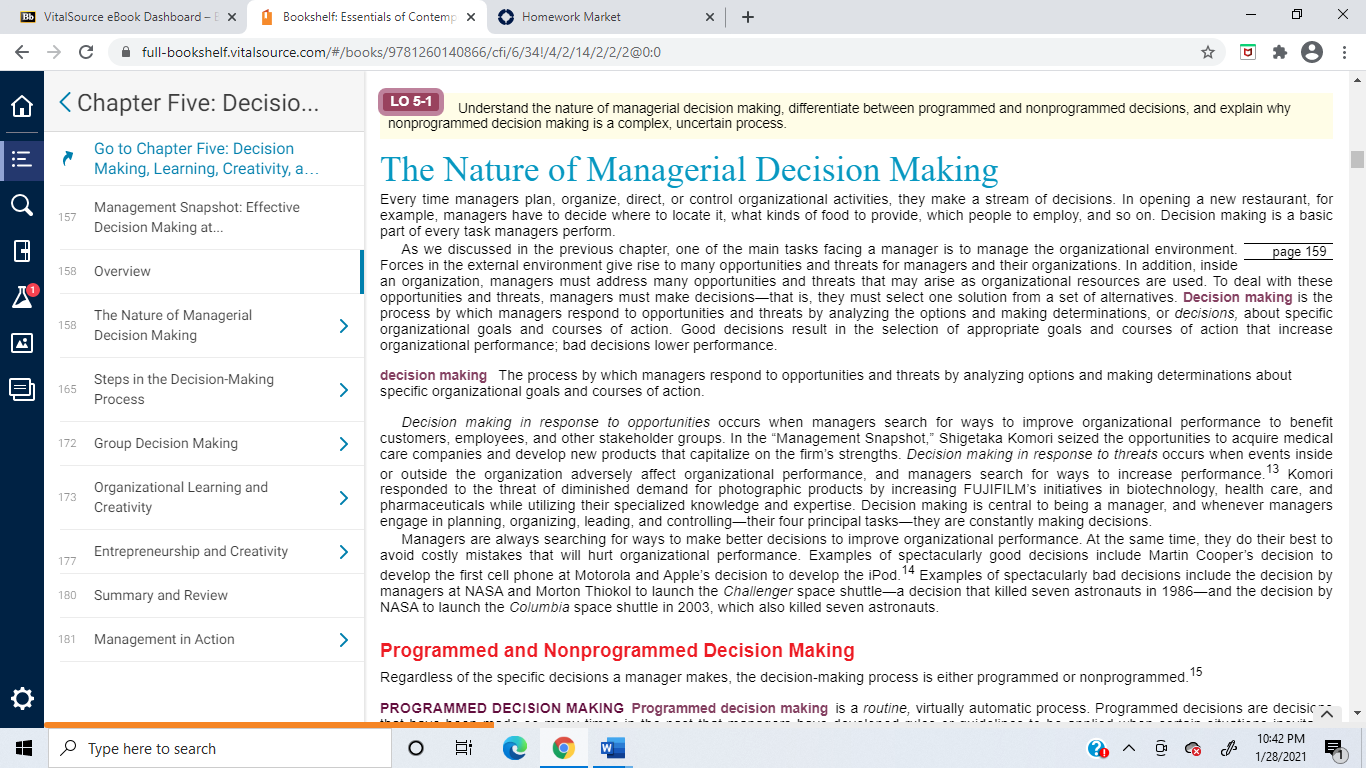The width and height of the screenshot is (1366, 768).
Task: Click the page vertical scrollbar thumb
Action: point(1357,160)
